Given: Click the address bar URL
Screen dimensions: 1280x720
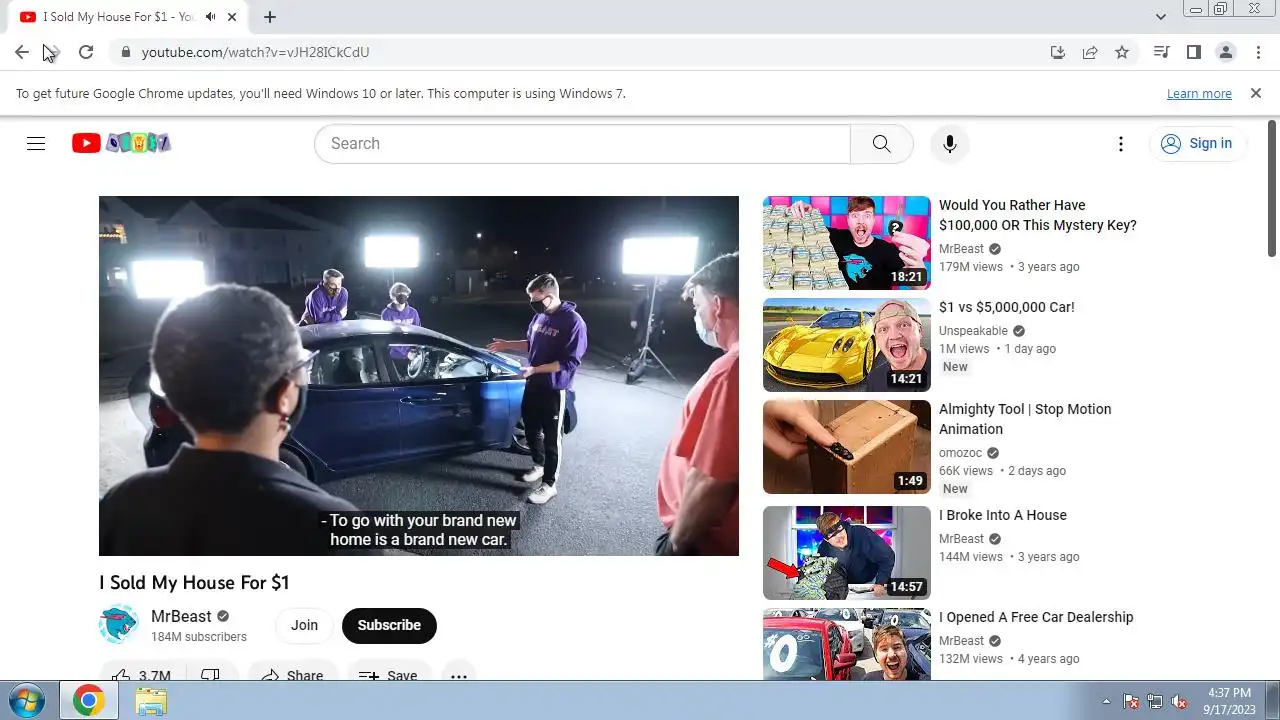Looking at the screenshot, I should (x=255, y=52).
